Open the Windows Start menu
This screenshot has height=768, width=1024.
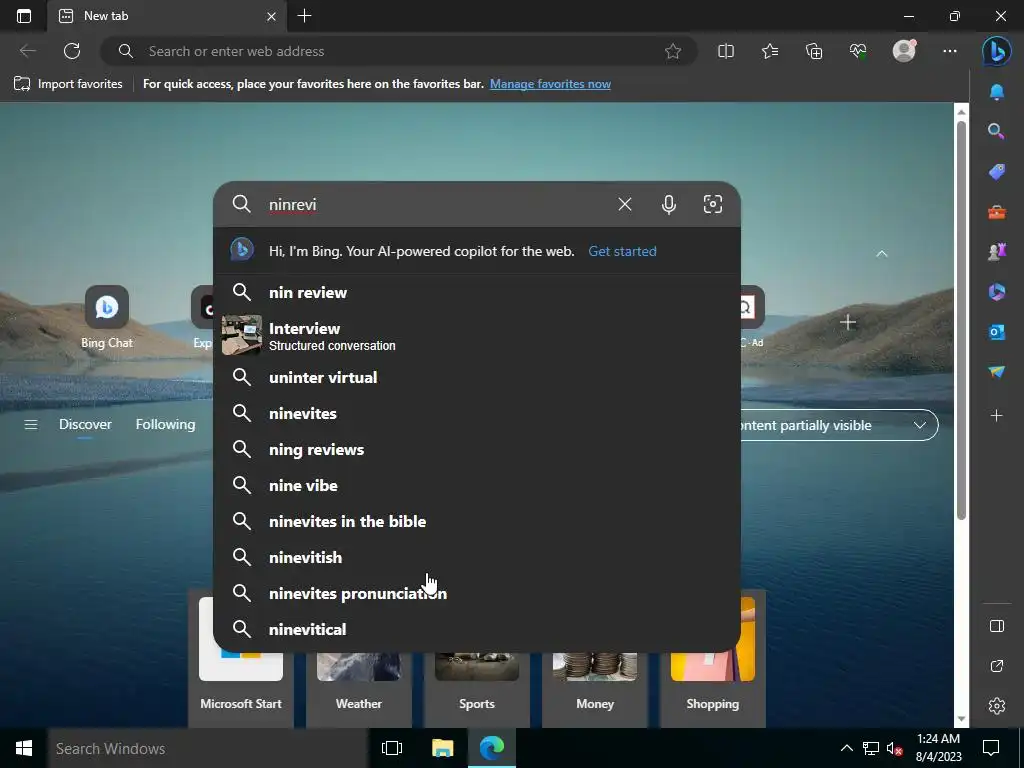click(x=24, y=748)
